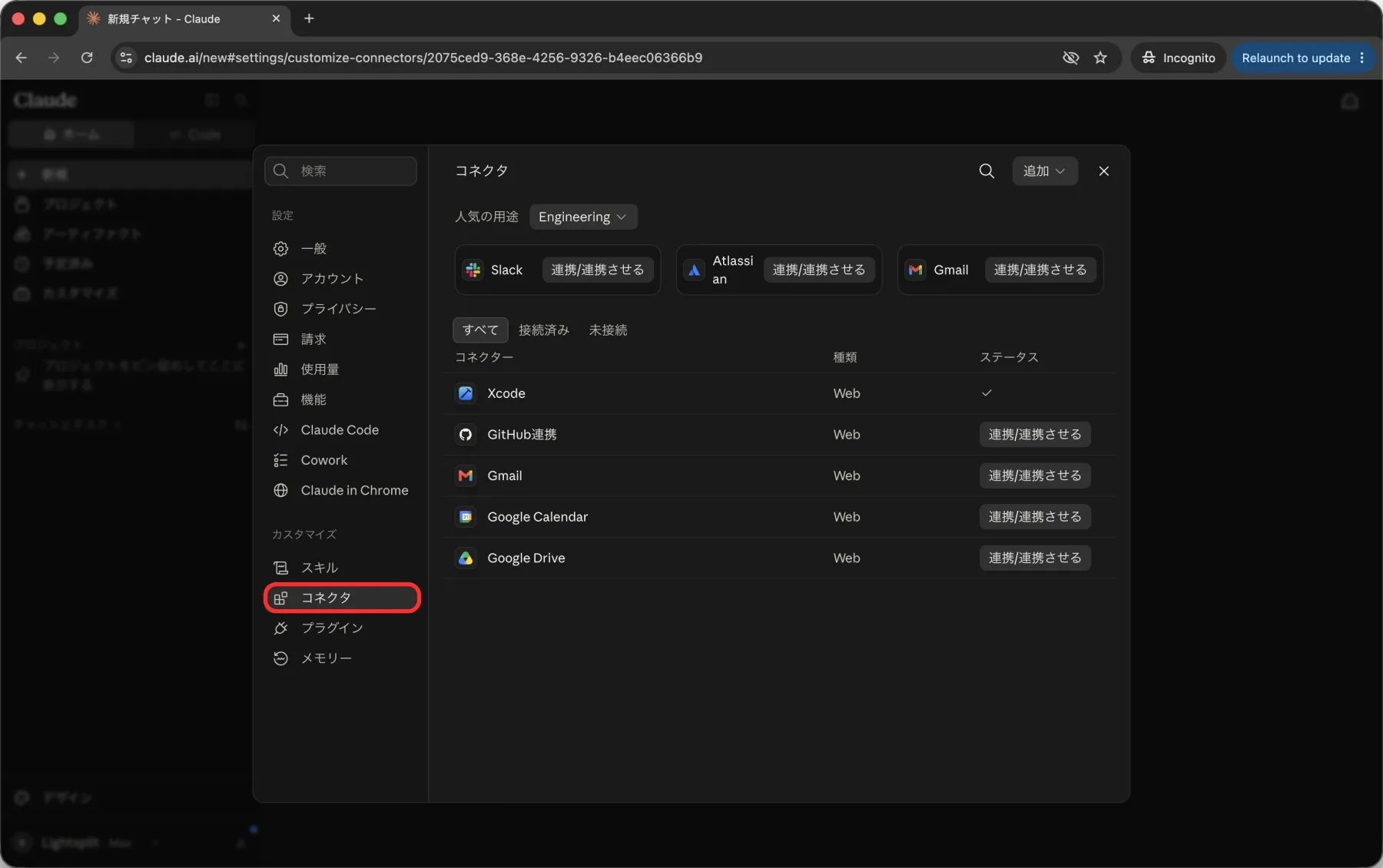This screenshot has width=1383, height=868.
Task: Click the Google Drive connector icon
Action: pos(466,558)
